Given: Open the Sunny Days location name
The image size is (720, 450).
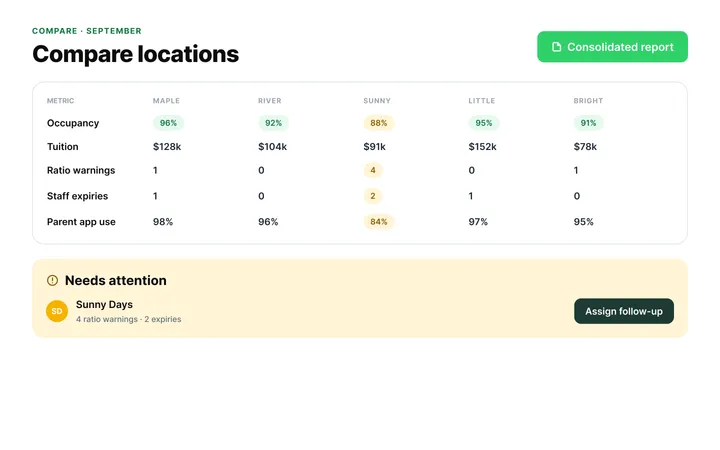Looking at the screenshot, I should (104, 304).
